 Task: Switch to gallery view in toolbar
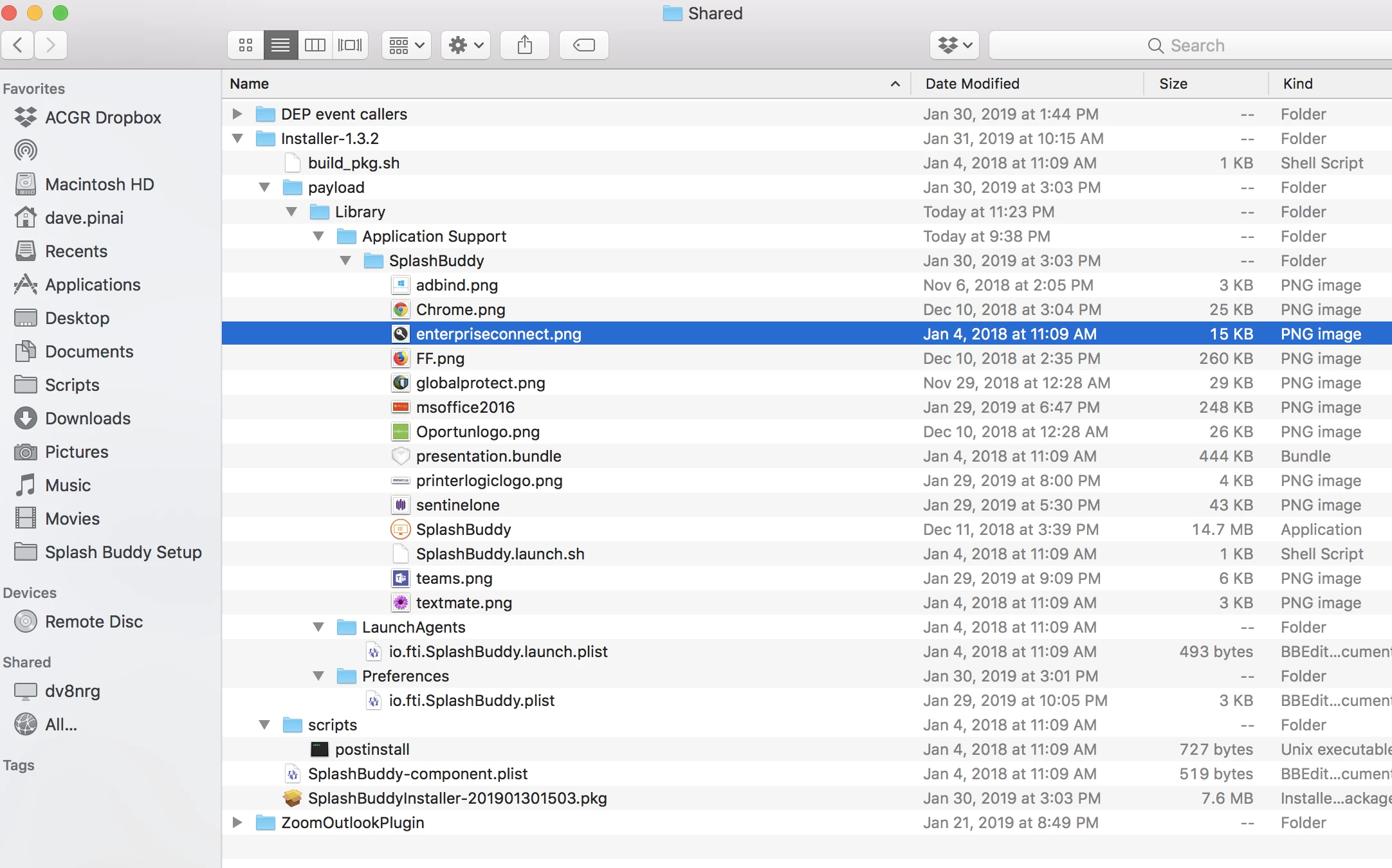pos(350,45)
